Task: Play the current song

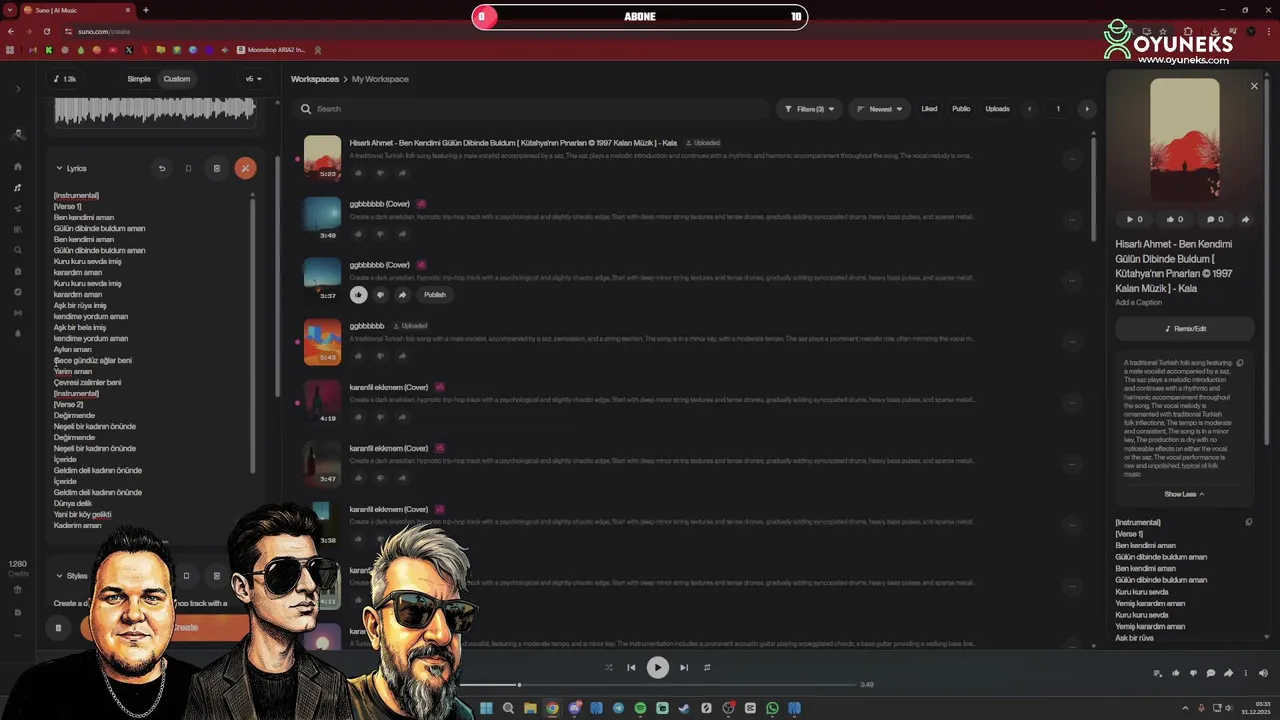Action: 657,667
